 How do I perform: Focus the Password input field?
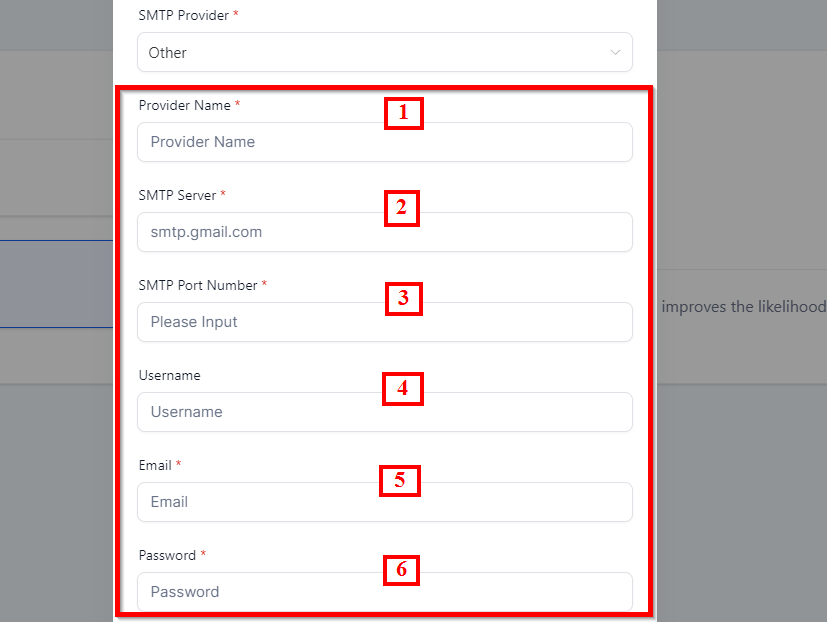pos(384,592)
